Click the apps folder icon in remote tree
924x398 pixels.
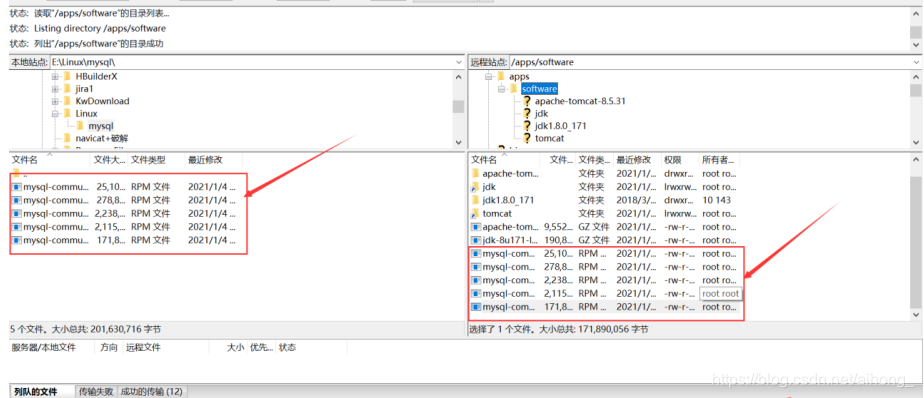(x=501, y=76)
